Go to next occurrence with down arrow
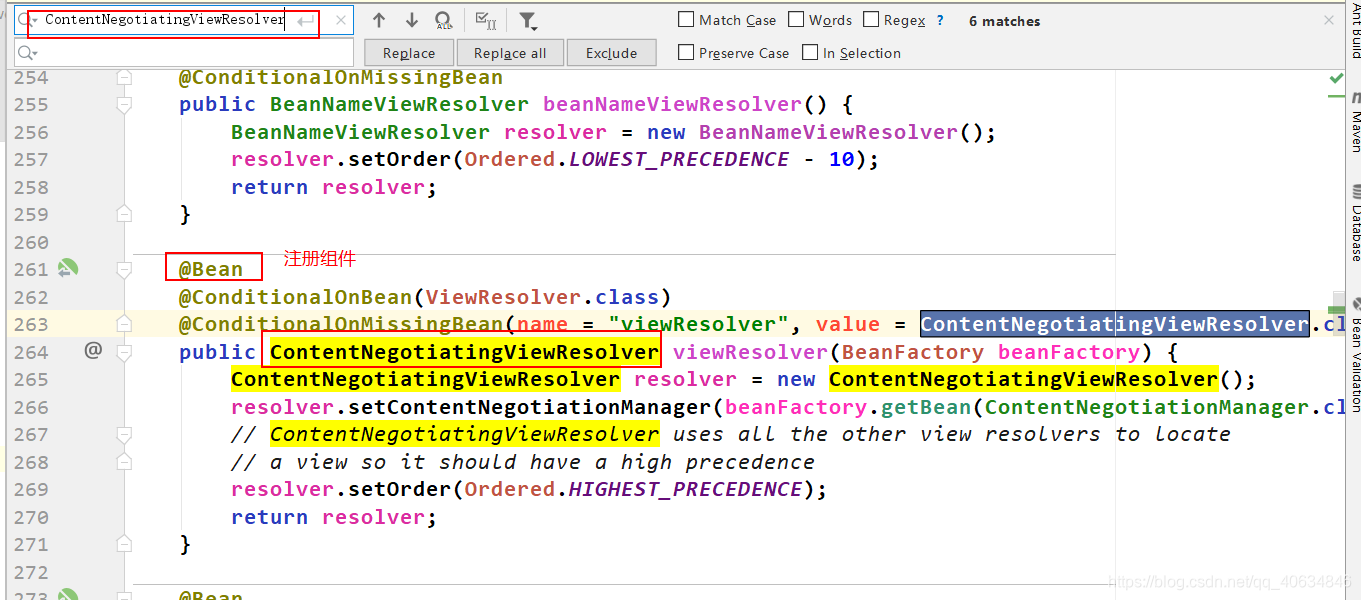This screenshot has height=600, width=1361. pos(412,20)
